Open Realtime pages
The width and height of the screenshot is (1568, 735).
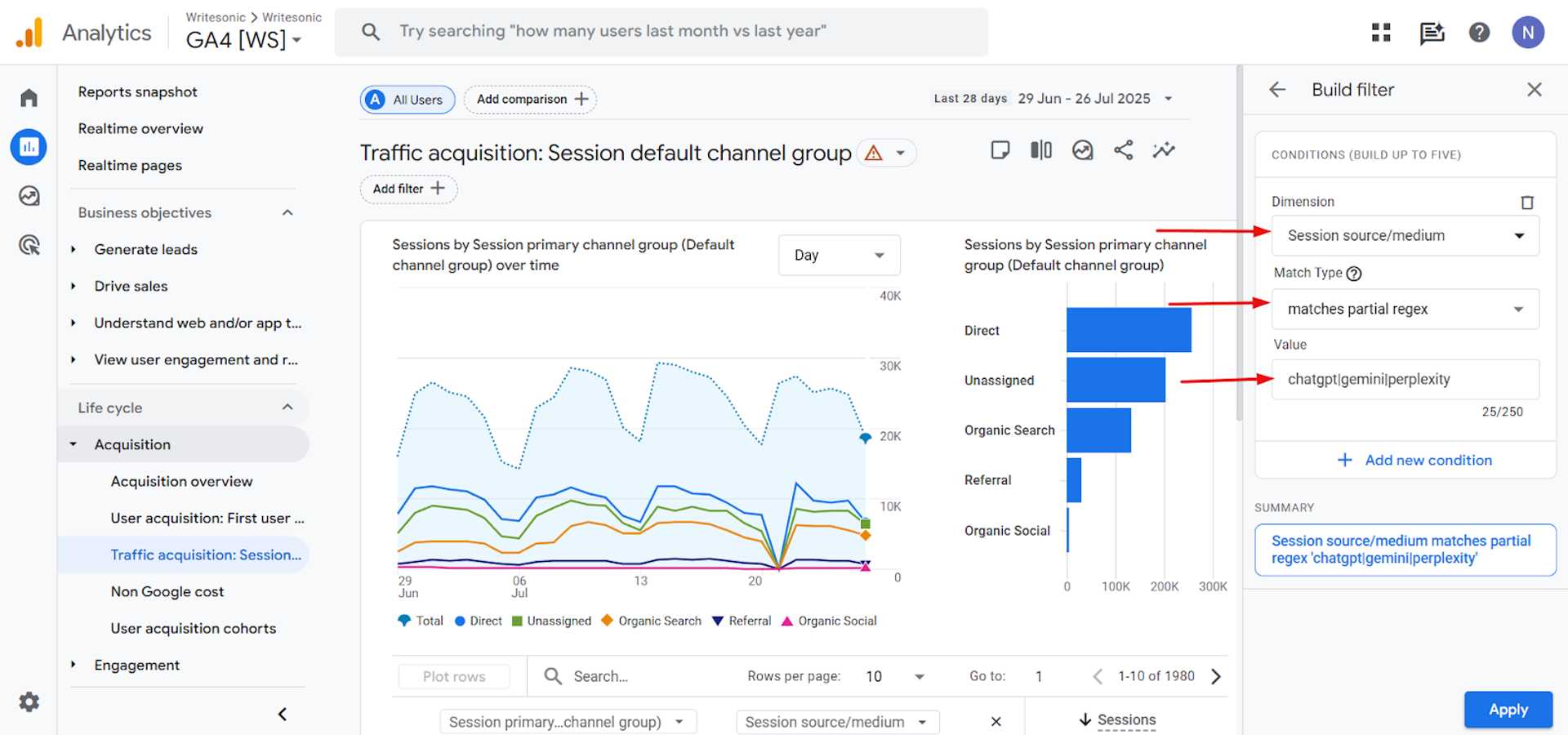tap(130, 166)
